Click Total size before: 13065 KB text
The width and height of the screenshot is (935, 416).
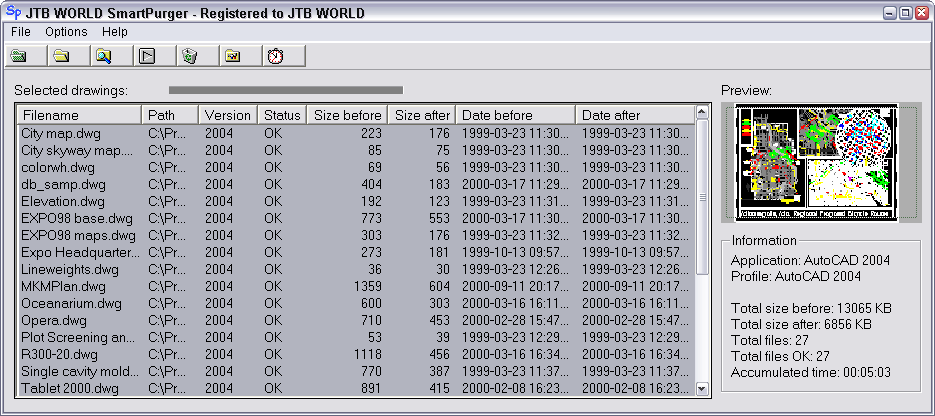[x=811, y=308]
